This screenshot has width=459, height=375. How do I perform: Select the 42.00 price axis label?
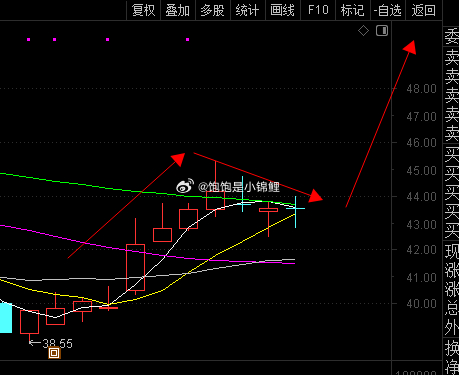coord(421,250)
